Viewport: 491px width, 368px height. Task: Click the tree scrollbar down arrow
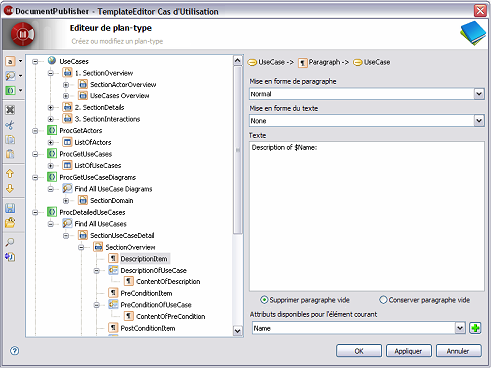click(238, 331)
